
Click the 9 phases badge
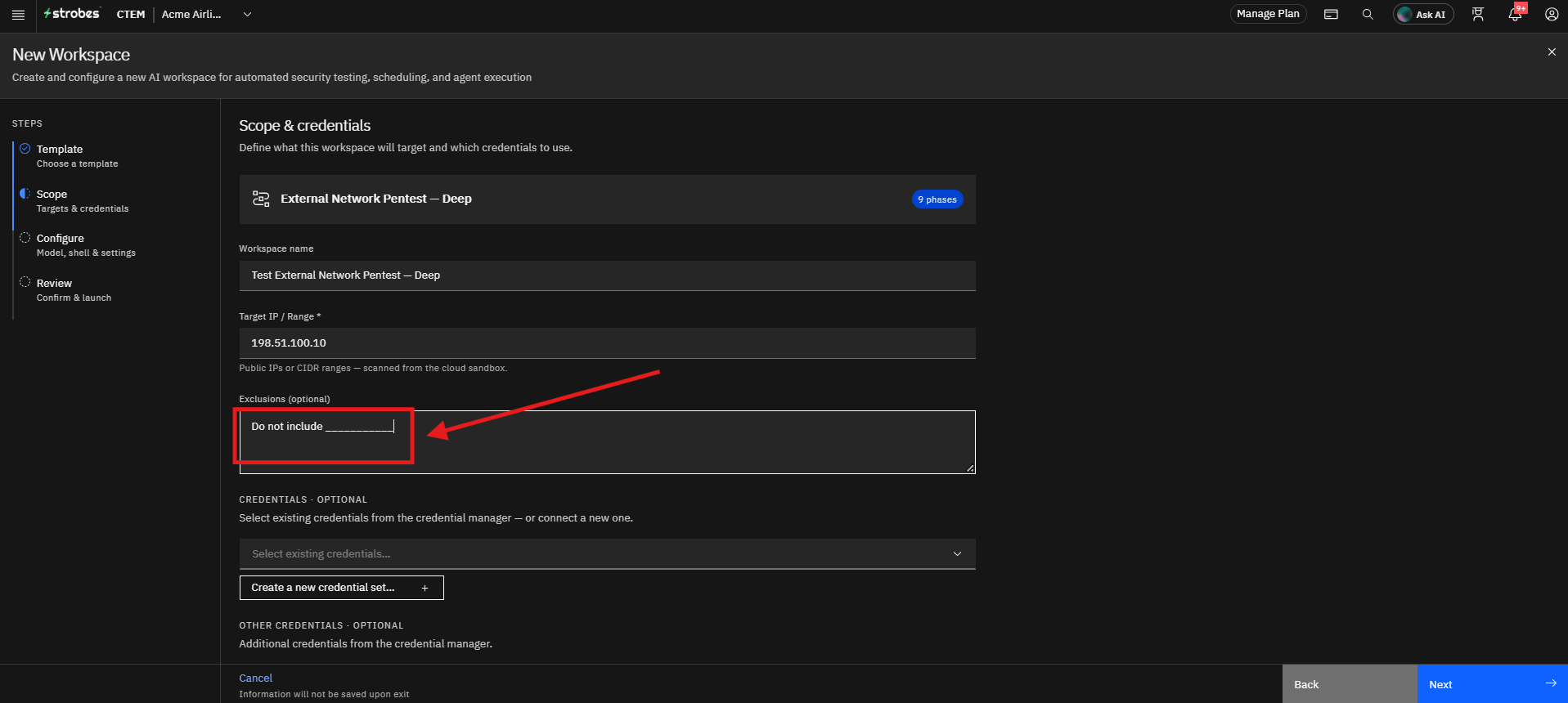937,199
